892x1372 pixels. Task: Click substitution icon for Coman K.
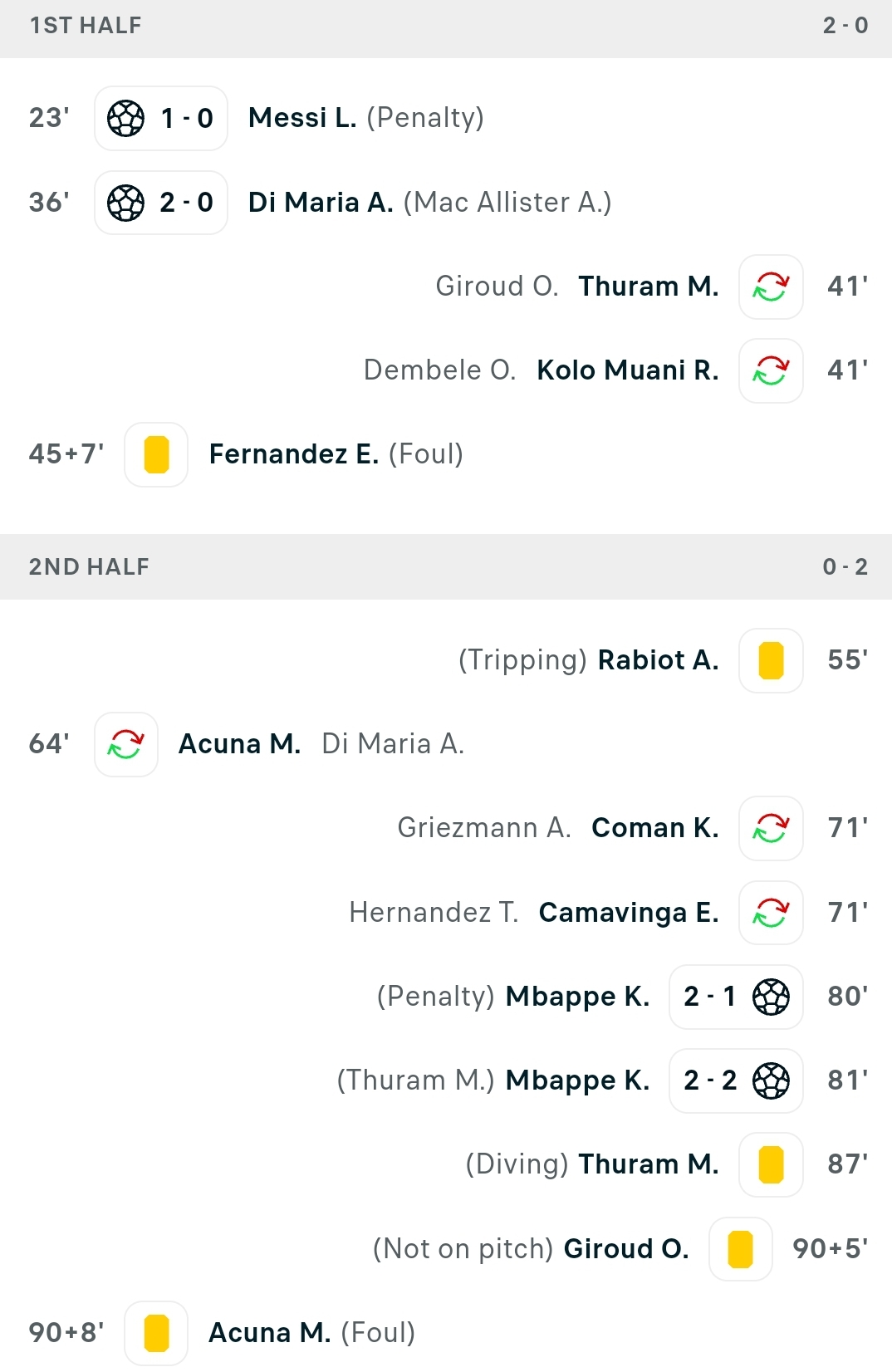771,828
